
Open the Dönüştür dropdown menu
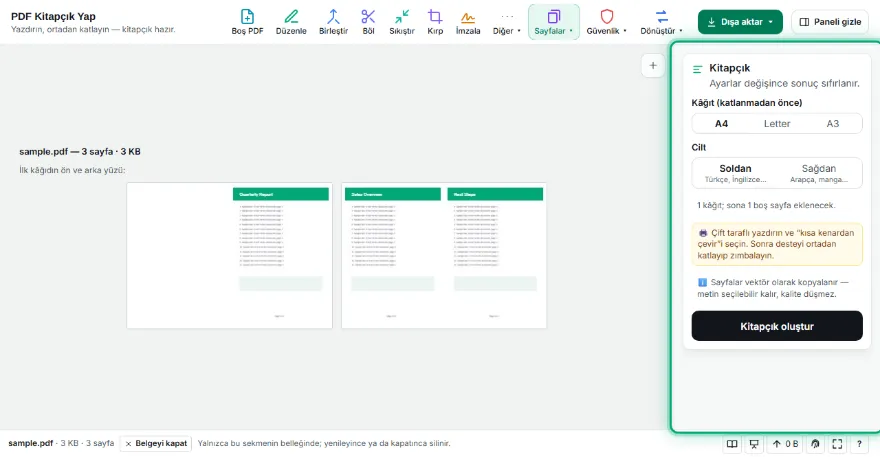661,22
